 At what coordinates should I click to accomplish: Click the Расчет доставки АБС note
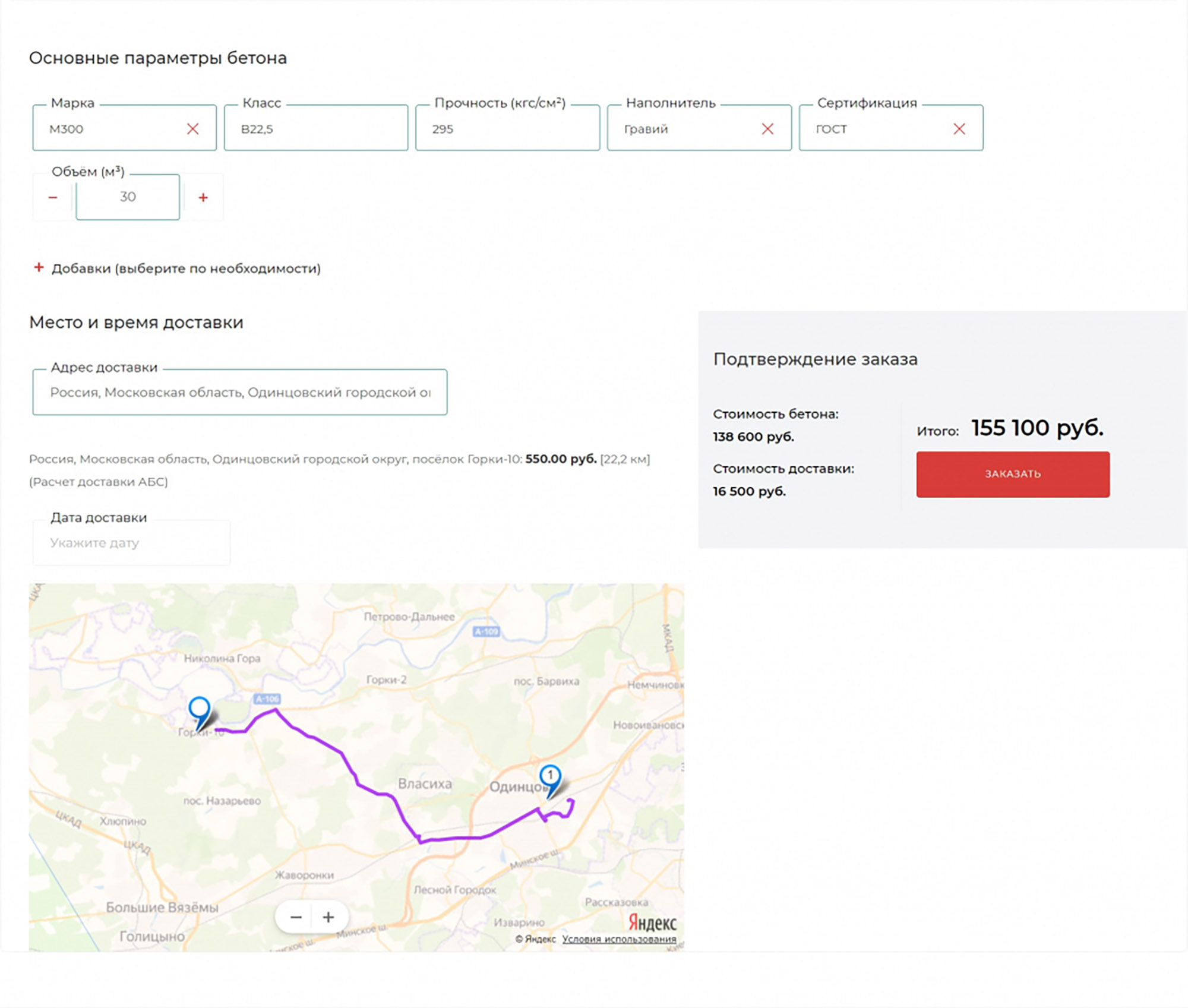tap(99, 482)
